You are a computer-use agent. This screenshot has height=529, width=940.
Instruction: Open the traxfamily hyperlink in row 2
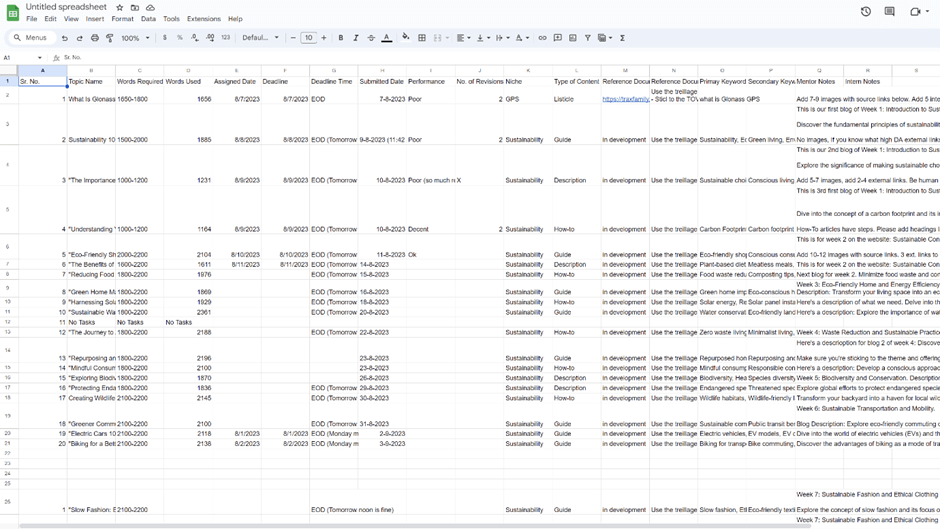coord(625,99)
